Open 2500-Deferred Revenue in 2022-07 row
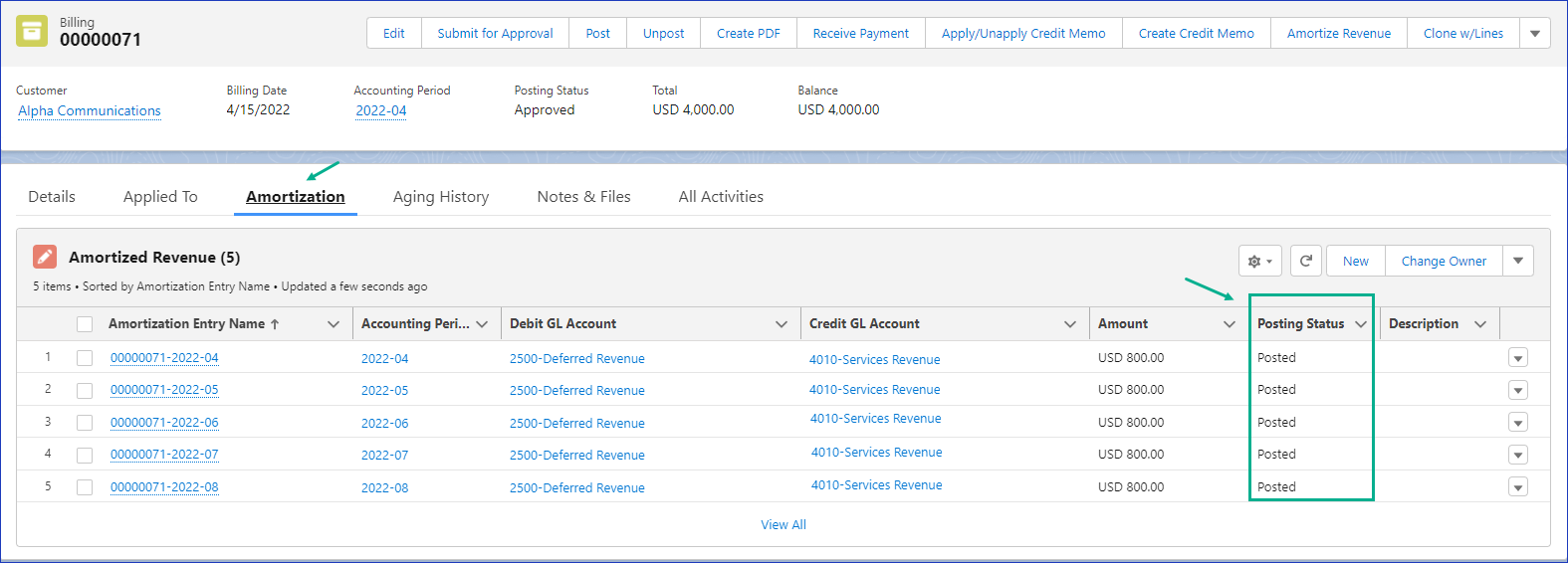Image resolution: width=1568 pixels, height=563 pixels. coord(577,455)
